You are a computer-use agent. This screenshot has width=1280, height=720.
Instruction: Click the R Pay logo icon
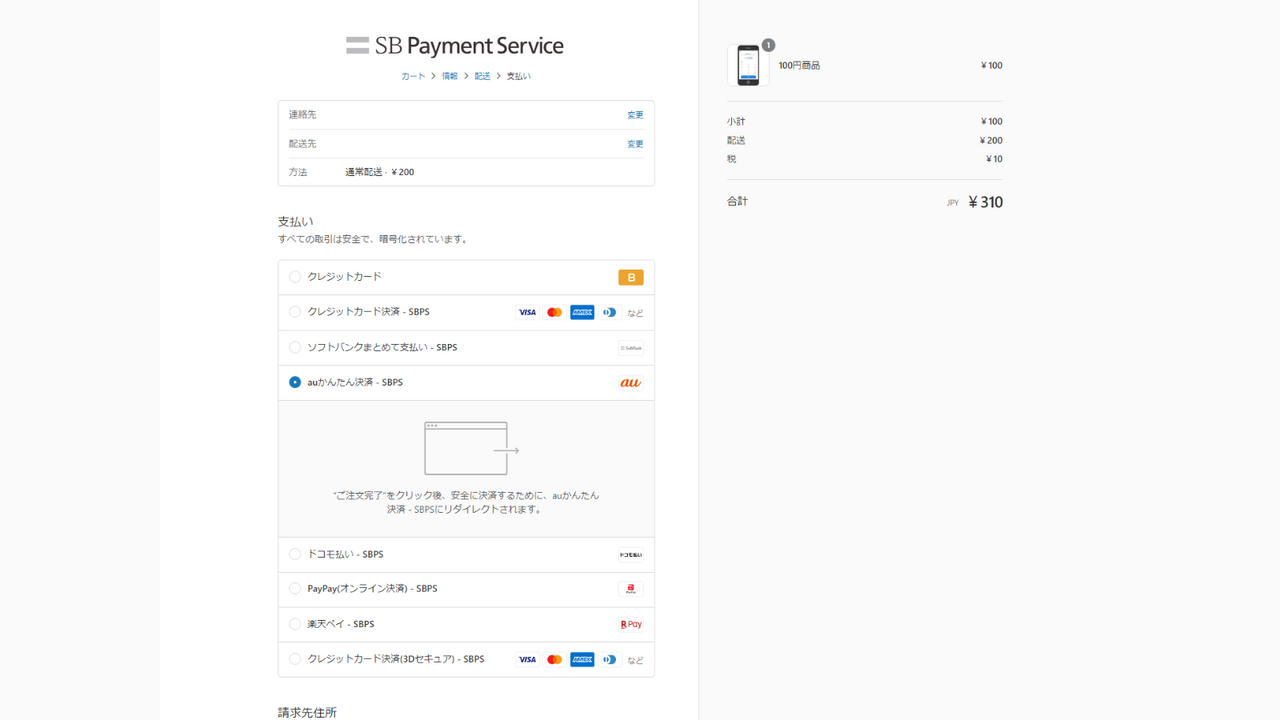pyautogui.click(x=631, y=625)
